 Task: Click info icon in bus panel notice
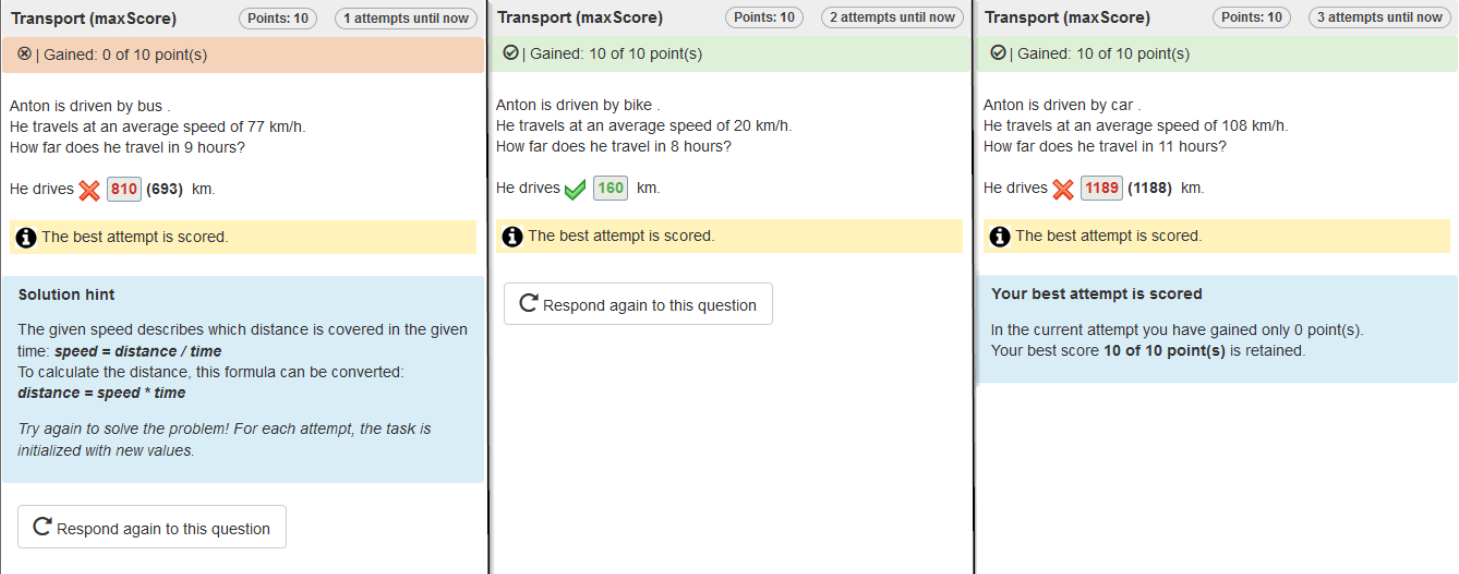tap(27, 237)
